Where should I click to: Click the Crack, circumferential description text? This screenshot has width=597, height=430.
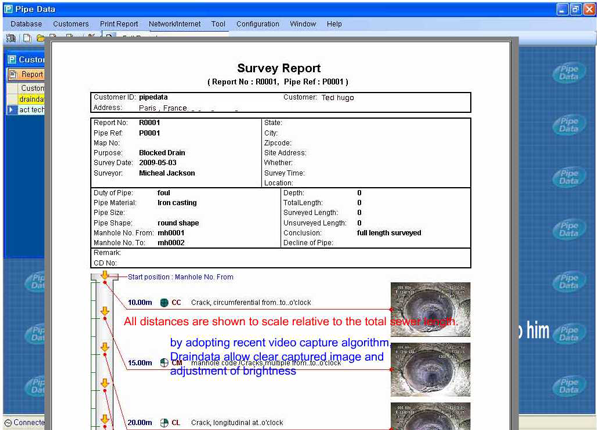[251, 302]
